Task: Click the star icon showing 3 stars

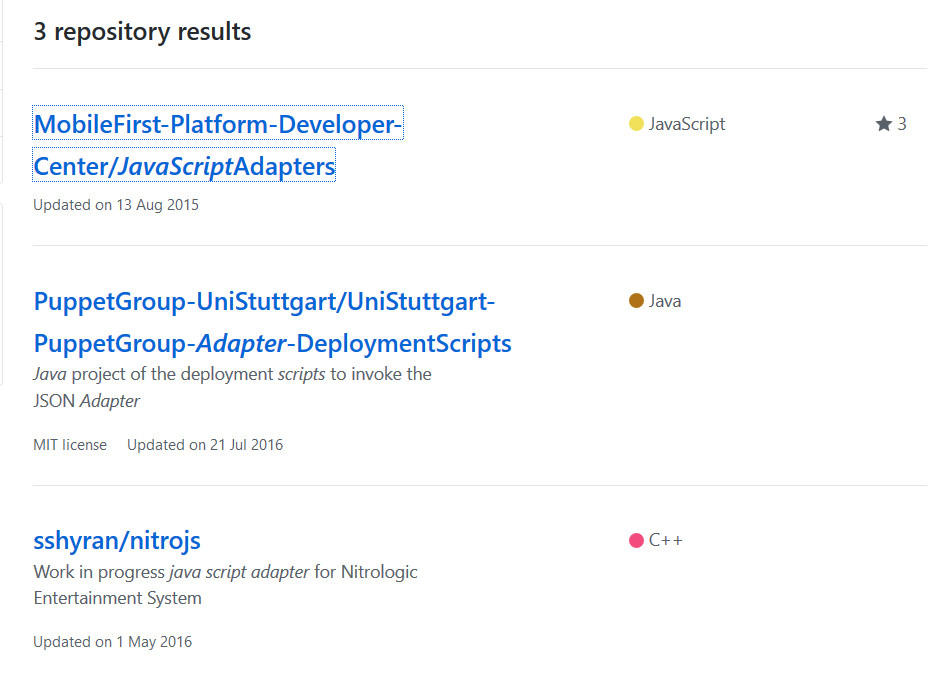Action: 883,124
